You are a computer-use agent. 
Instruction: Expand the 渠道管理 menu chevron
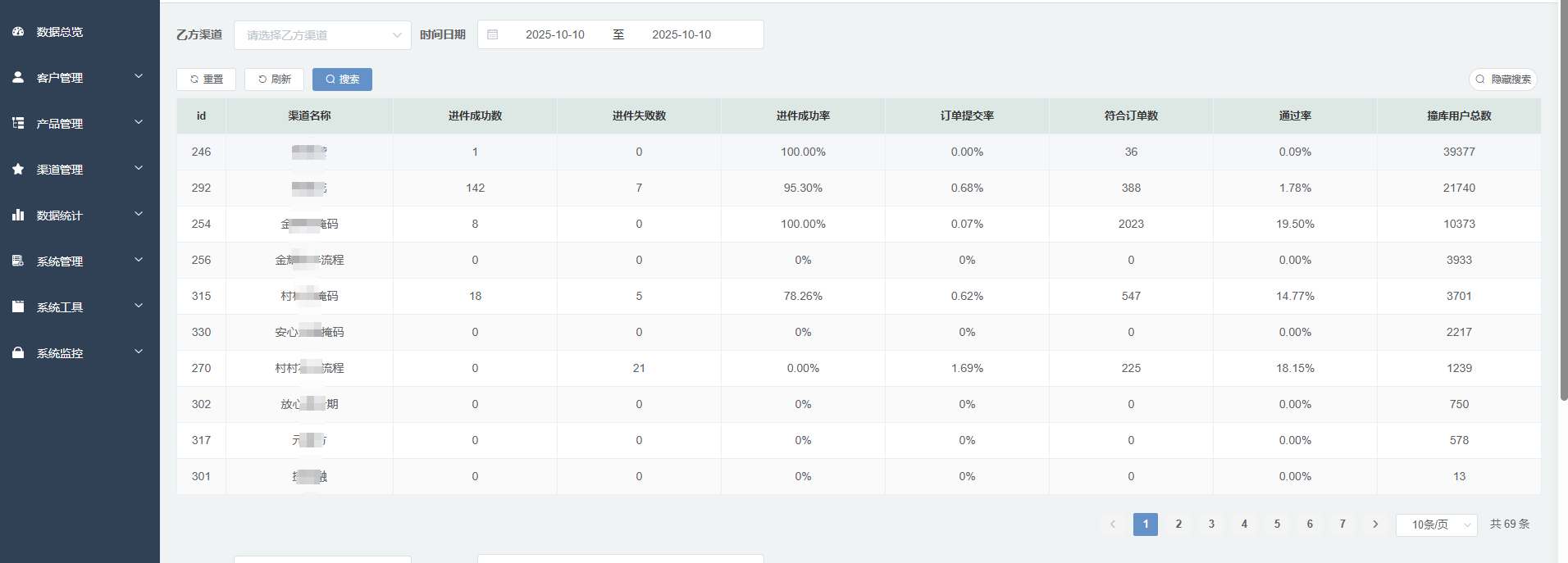tap(139, 168)
